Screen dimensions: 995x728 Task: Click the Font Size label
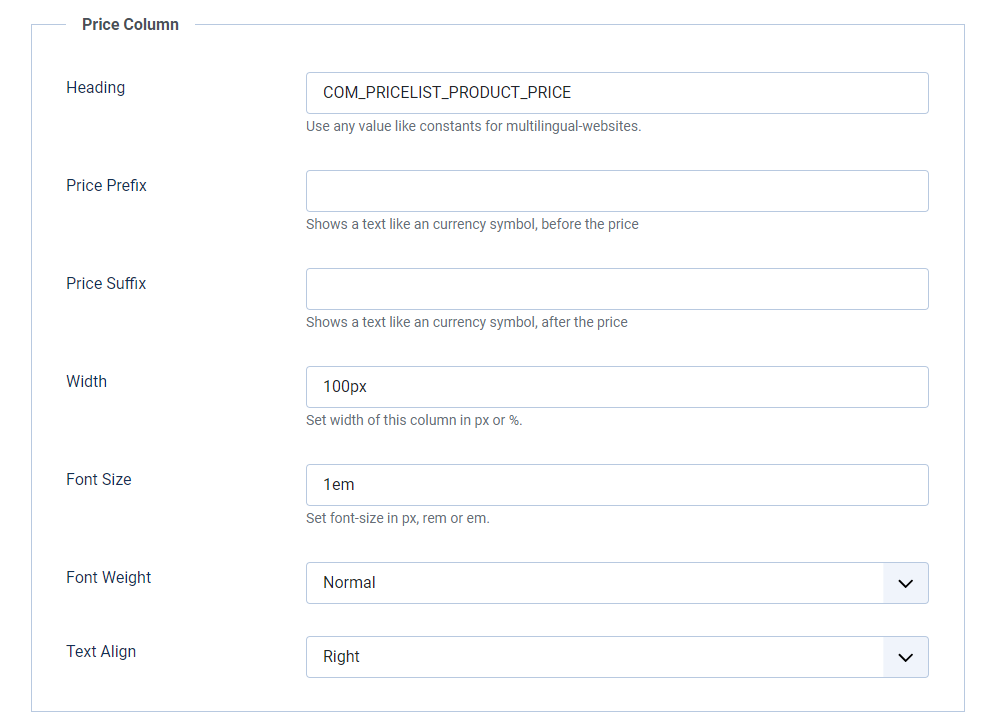click(99, 480)
